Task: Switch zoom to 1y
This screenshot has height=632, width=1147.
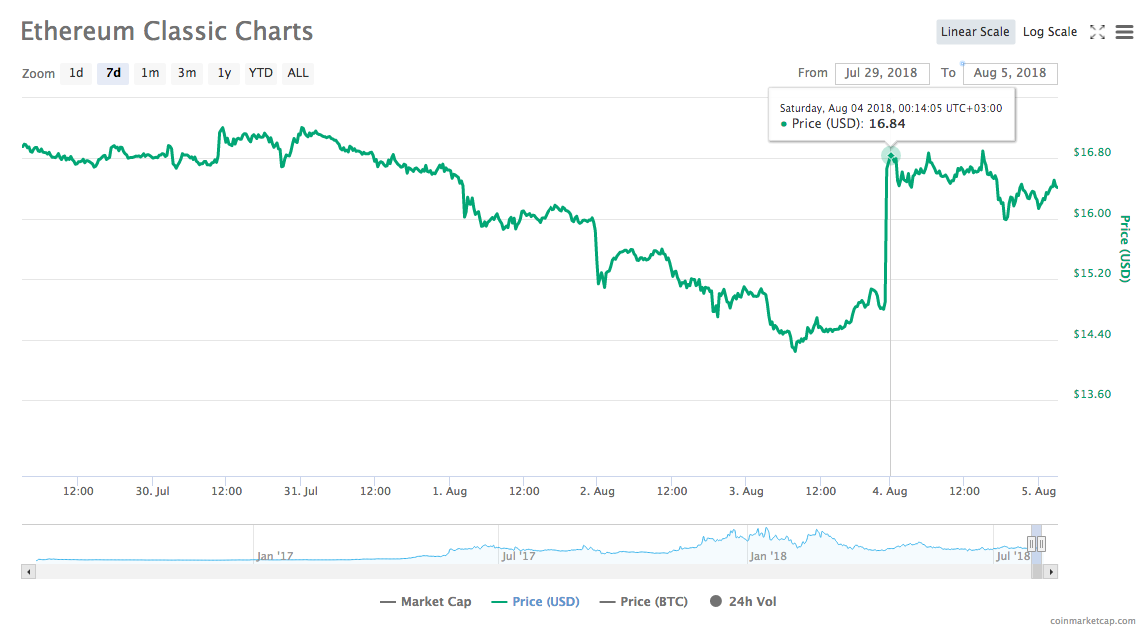Action: coord(224,73)
